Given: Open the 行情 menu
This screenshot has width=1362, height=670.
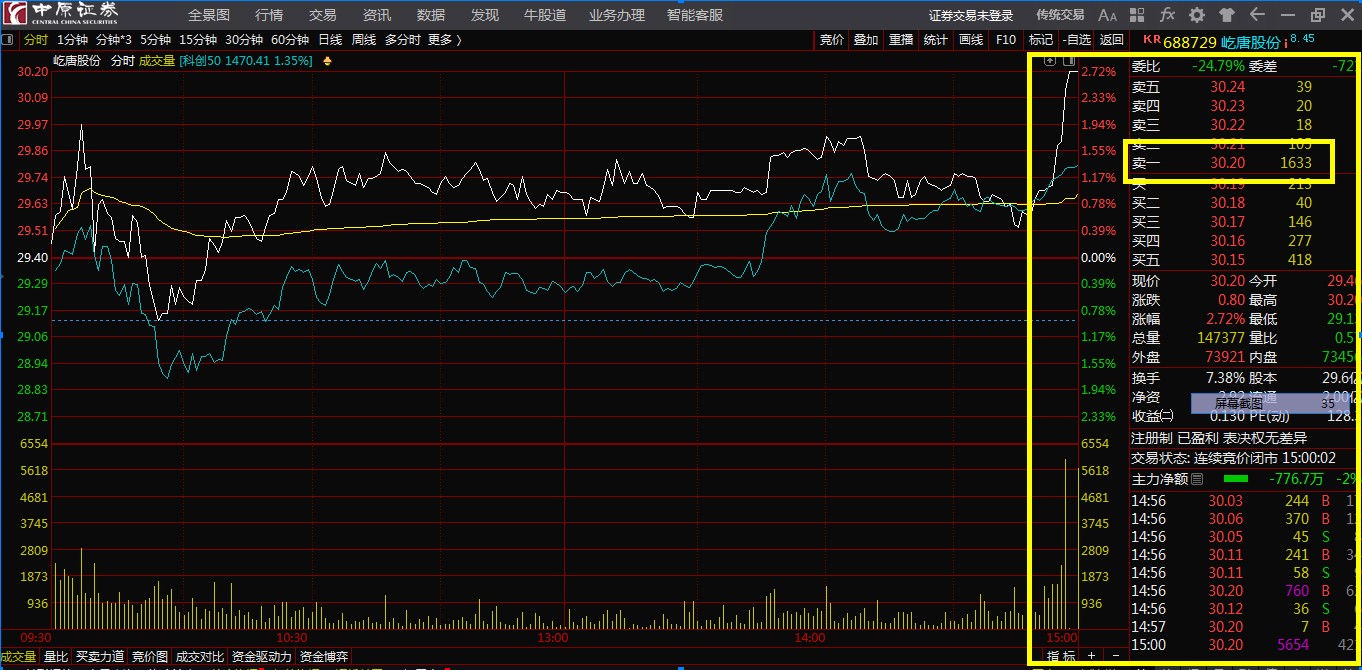Looking at the screenshot, I should click(269, 15).
